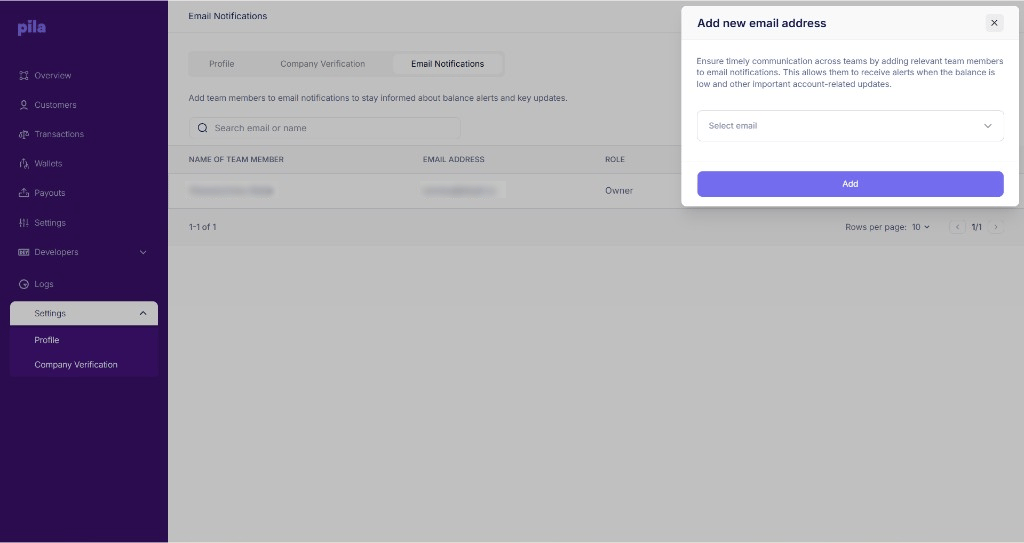1024x543 pixels.
Task: Open Company Verification in sidebar submenu
Action: pyautogui.click(x=76, y=365)
